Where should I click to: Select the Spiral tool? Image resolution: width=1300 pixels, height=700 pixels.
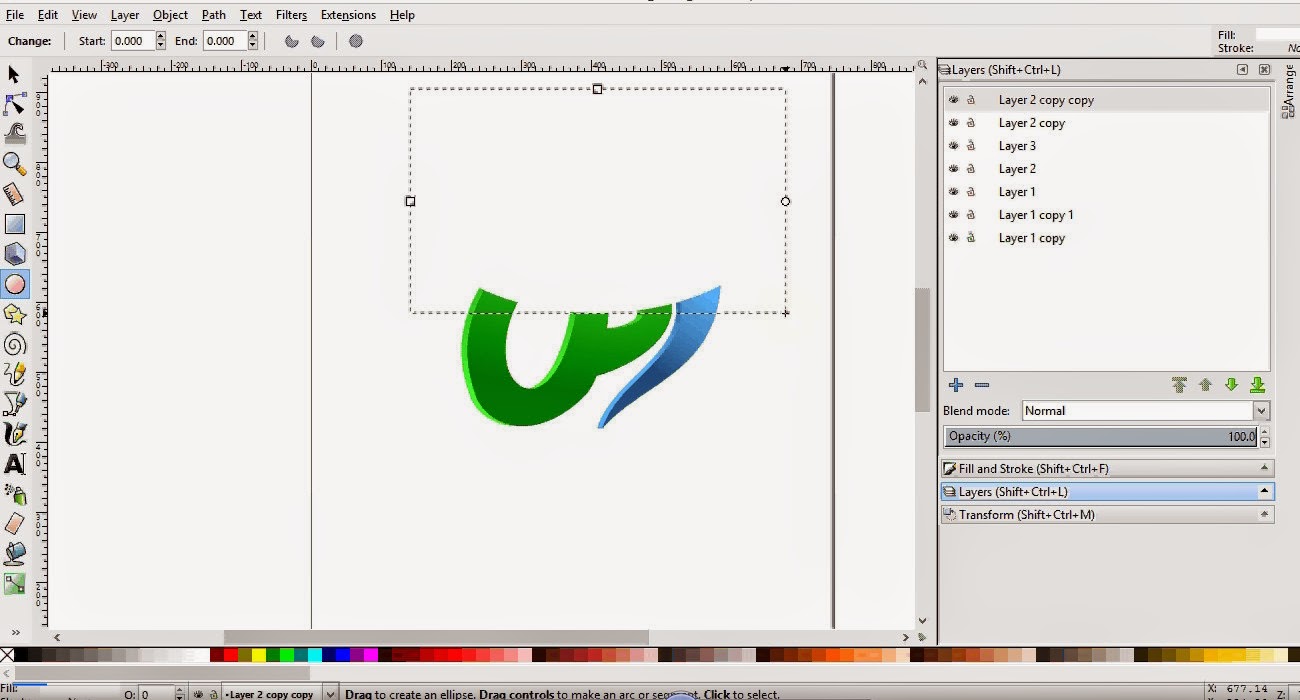[13, 344]
